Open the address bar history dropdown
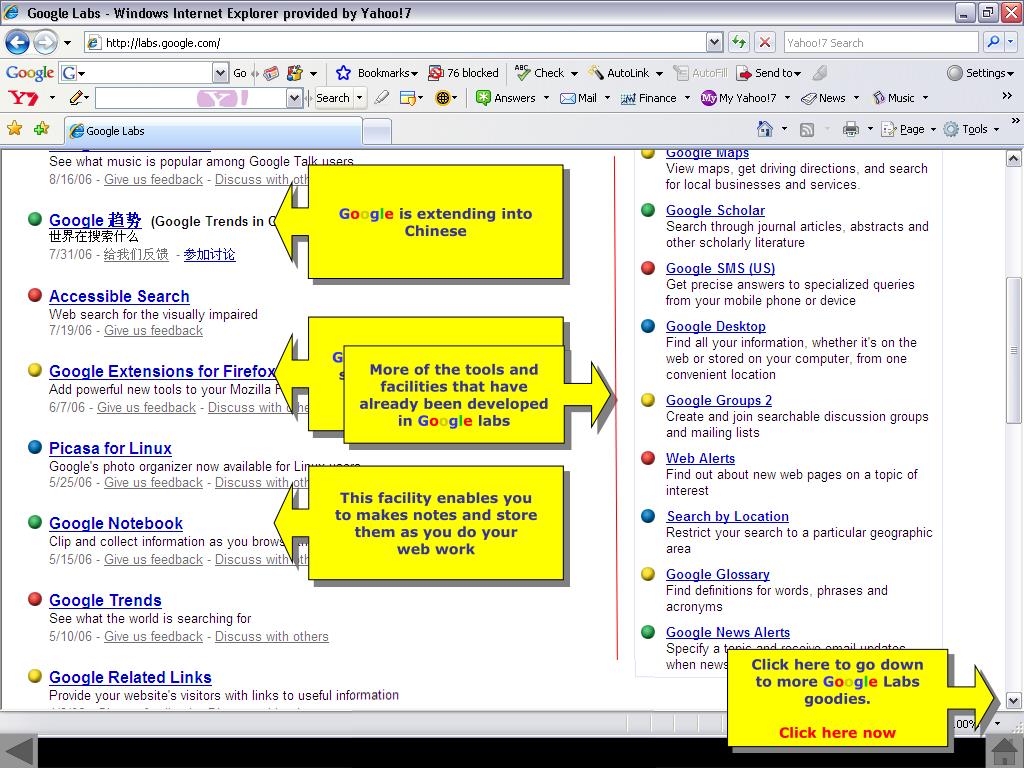 point(714,42)
